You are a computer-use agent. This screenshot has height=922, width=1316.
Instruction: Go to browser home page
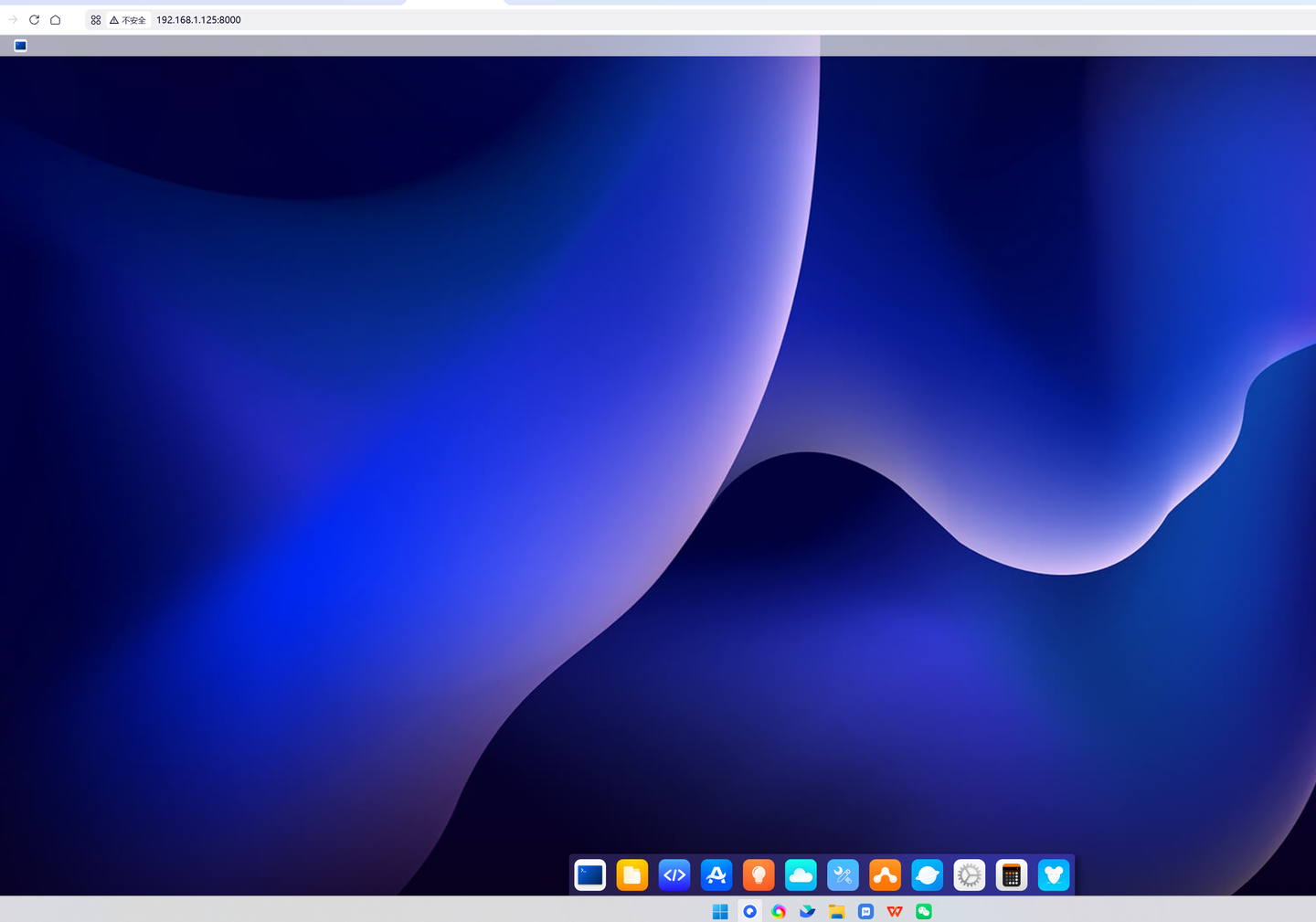click(55, 19)
